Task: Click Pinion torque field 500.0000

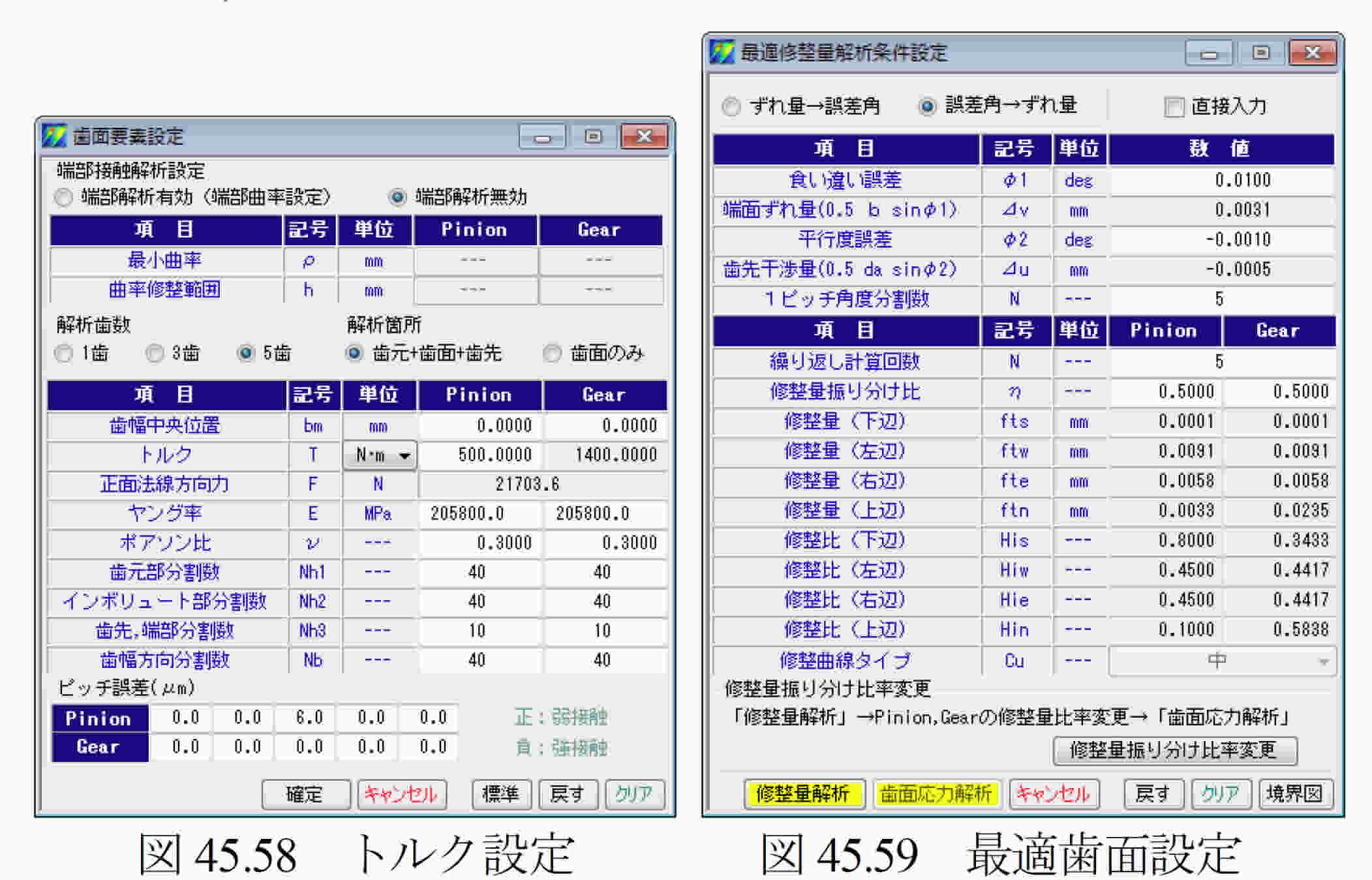Action: point(481,455)
